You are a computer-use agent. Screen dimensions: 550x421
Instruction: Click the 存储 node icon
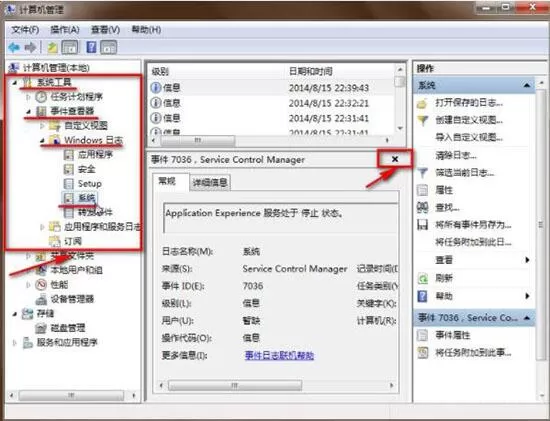tap(27, 313)
